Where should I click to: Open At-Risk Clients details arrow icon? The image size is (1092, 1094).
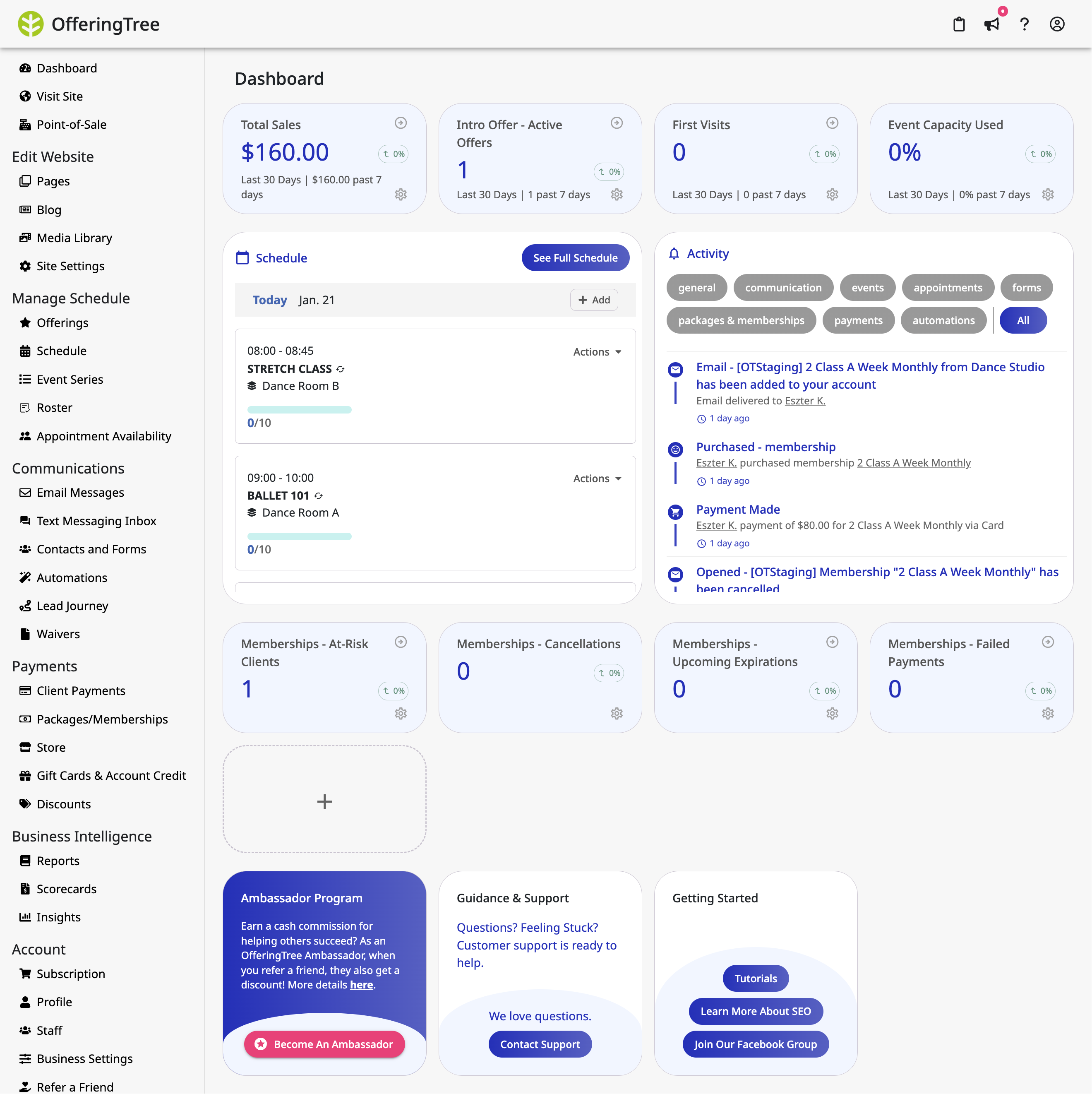[x=401, y=642]
